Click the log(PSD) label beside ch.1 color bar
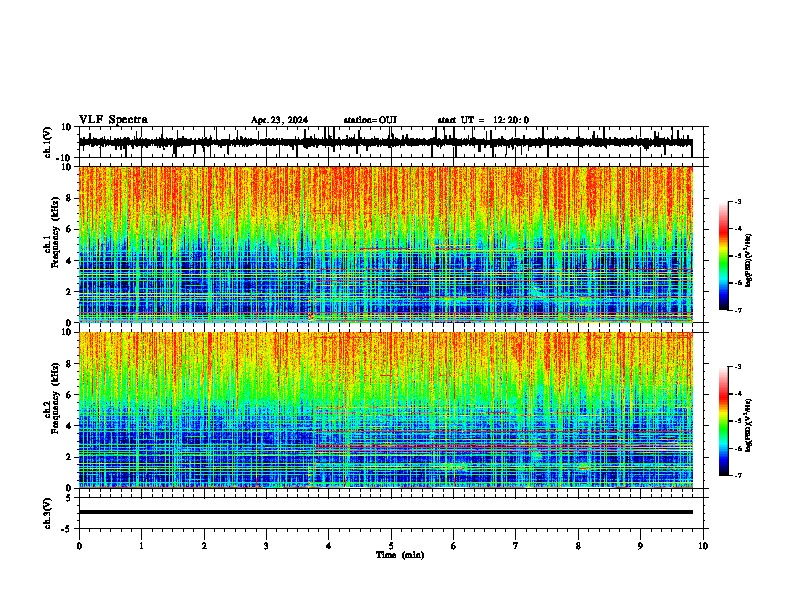Screen dimensions: 792x612 (x=748, y=261)
